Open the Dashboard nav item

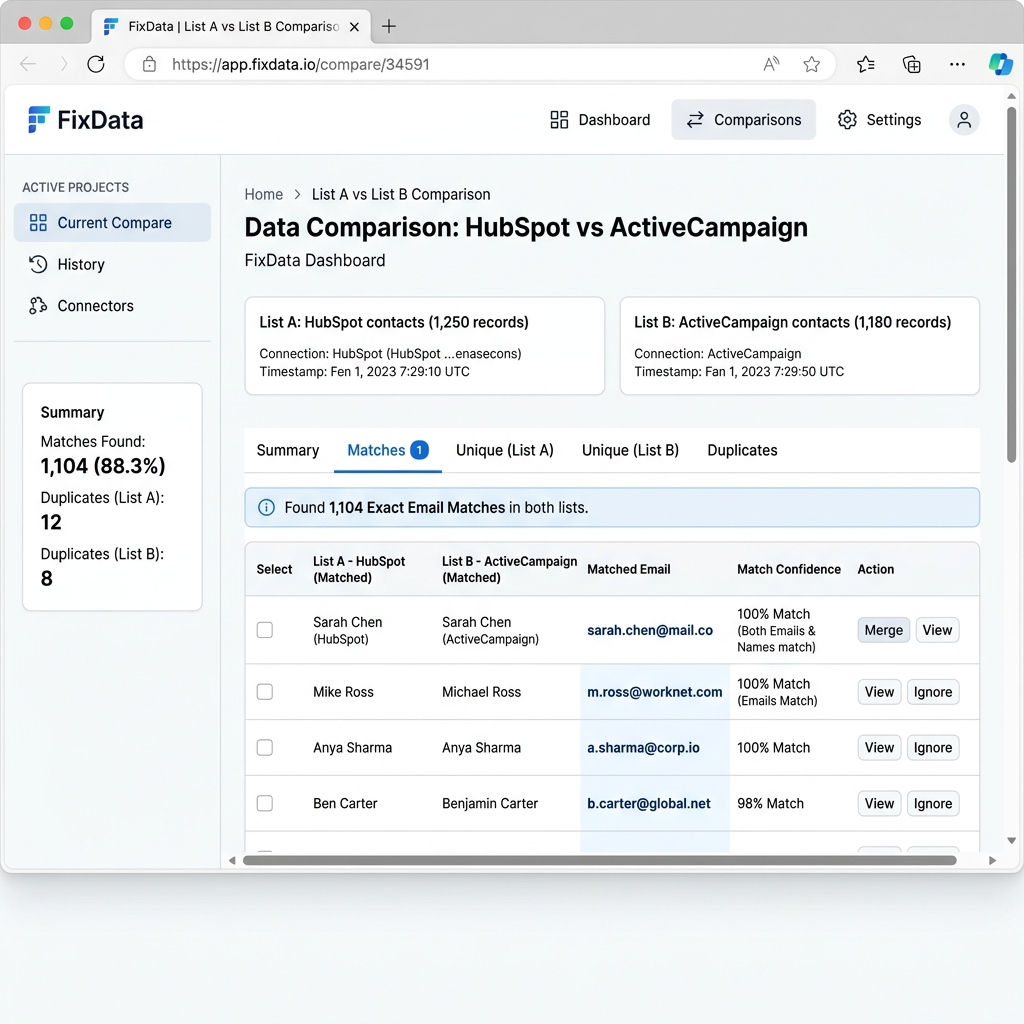pyautogui.click(x=600, y=120)
